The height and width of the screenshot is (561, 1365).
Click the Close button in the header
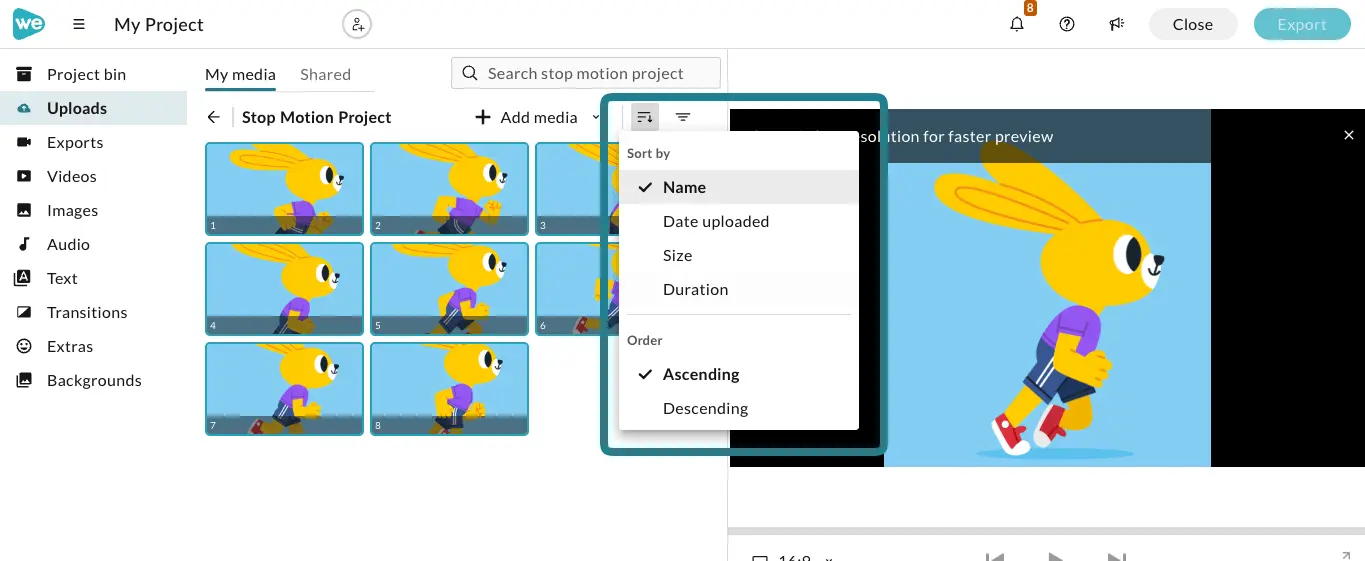point(1192,24)
